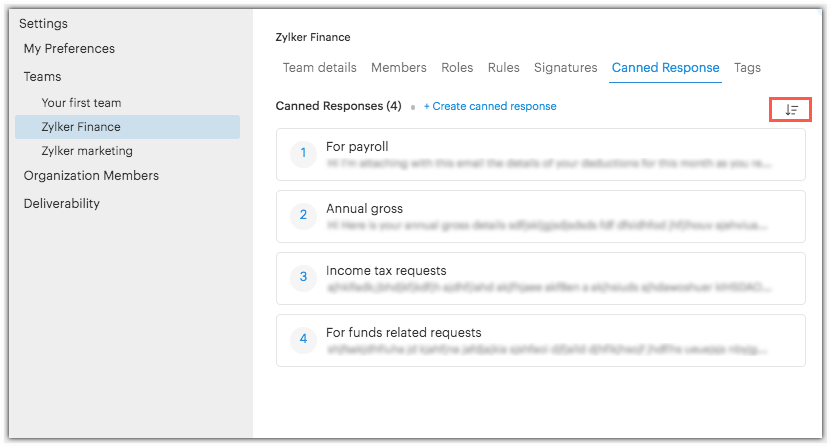The image size is (831, 447).
Task: Open Deliverability settings
Action: 62,203
